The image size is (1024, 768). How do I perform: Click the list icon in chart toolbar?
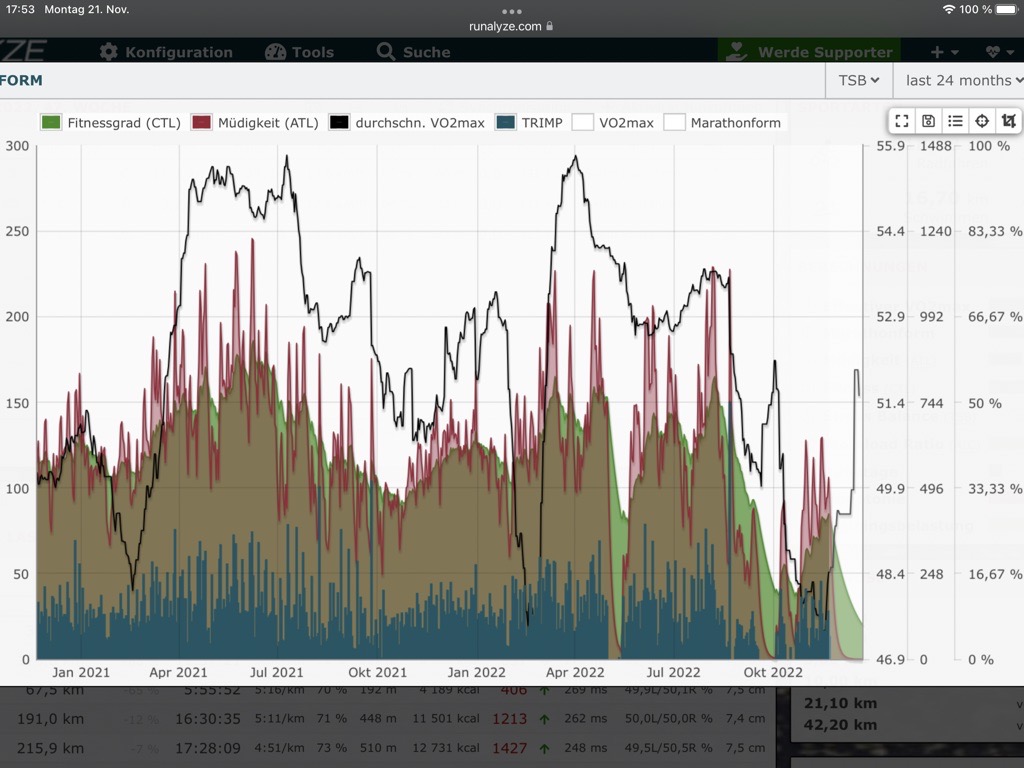click(955, 121)
